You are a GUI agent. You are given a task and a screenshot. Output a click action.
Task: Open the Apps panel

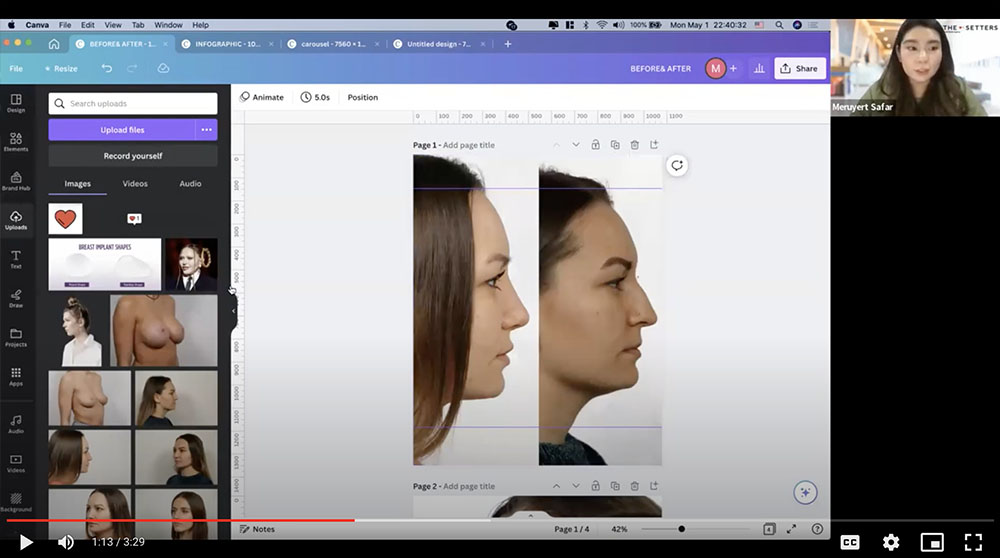click(x=16, y=376)
